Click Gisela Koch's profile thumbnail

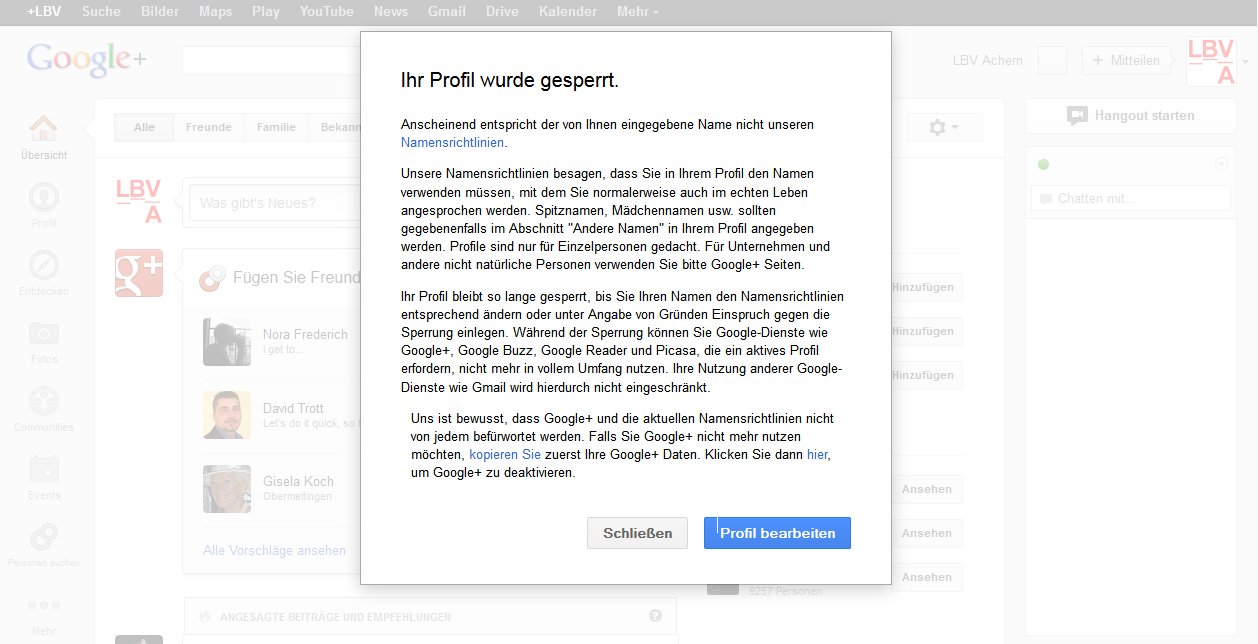[227, 489]
